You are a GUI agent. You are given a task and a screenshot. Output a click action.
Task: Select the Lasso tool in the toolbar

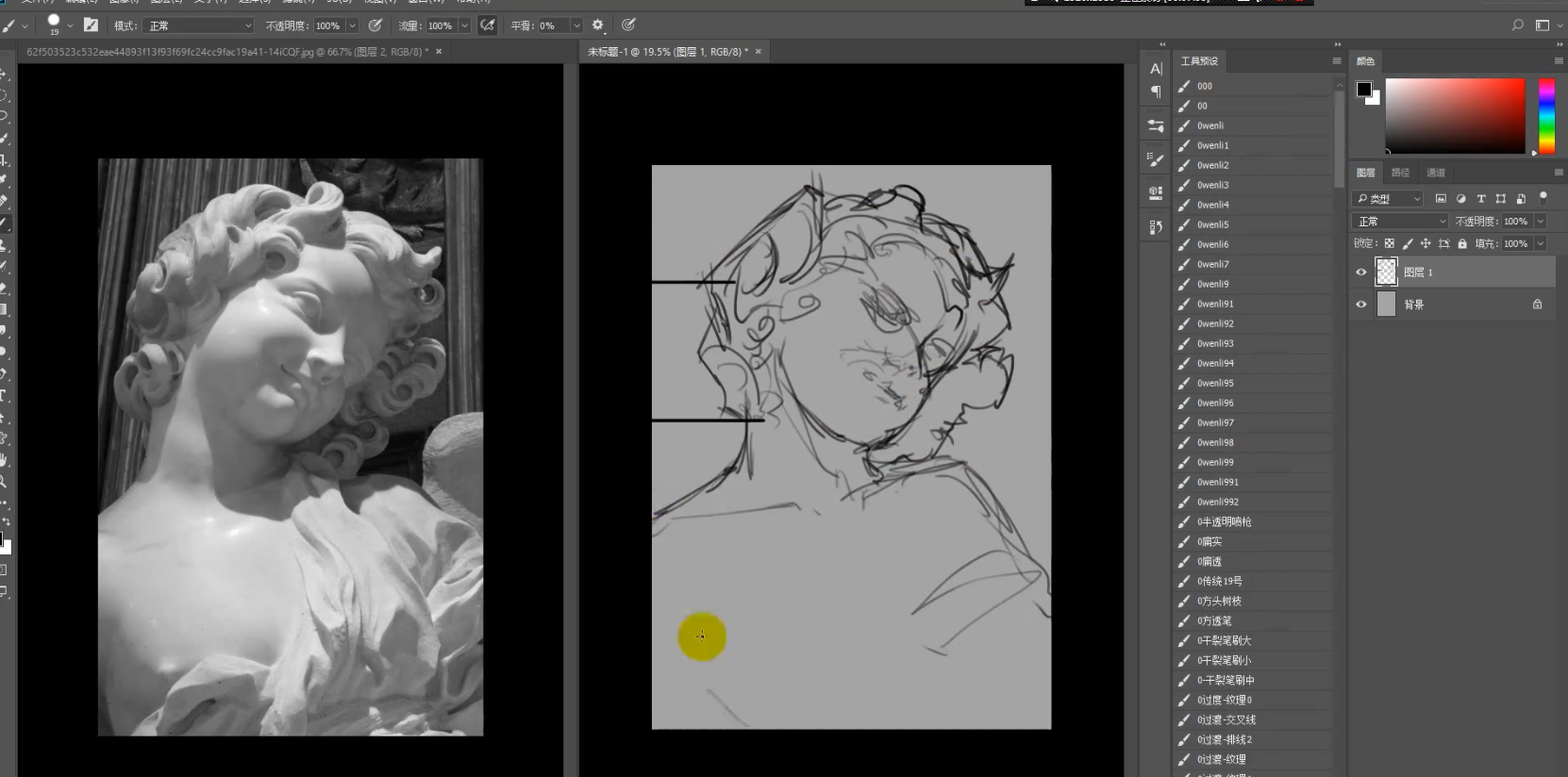click(4, 116)
